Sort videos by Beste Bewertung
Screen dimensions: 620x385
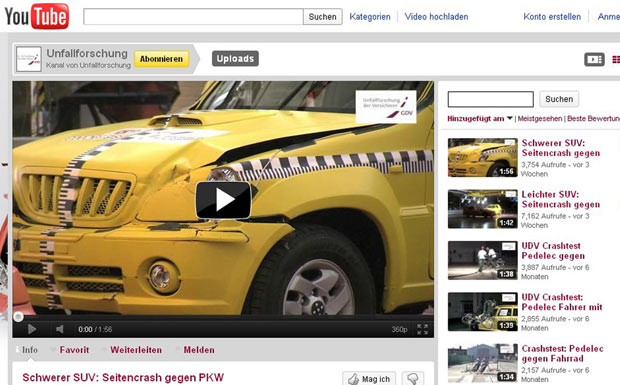tap(594, 119)
